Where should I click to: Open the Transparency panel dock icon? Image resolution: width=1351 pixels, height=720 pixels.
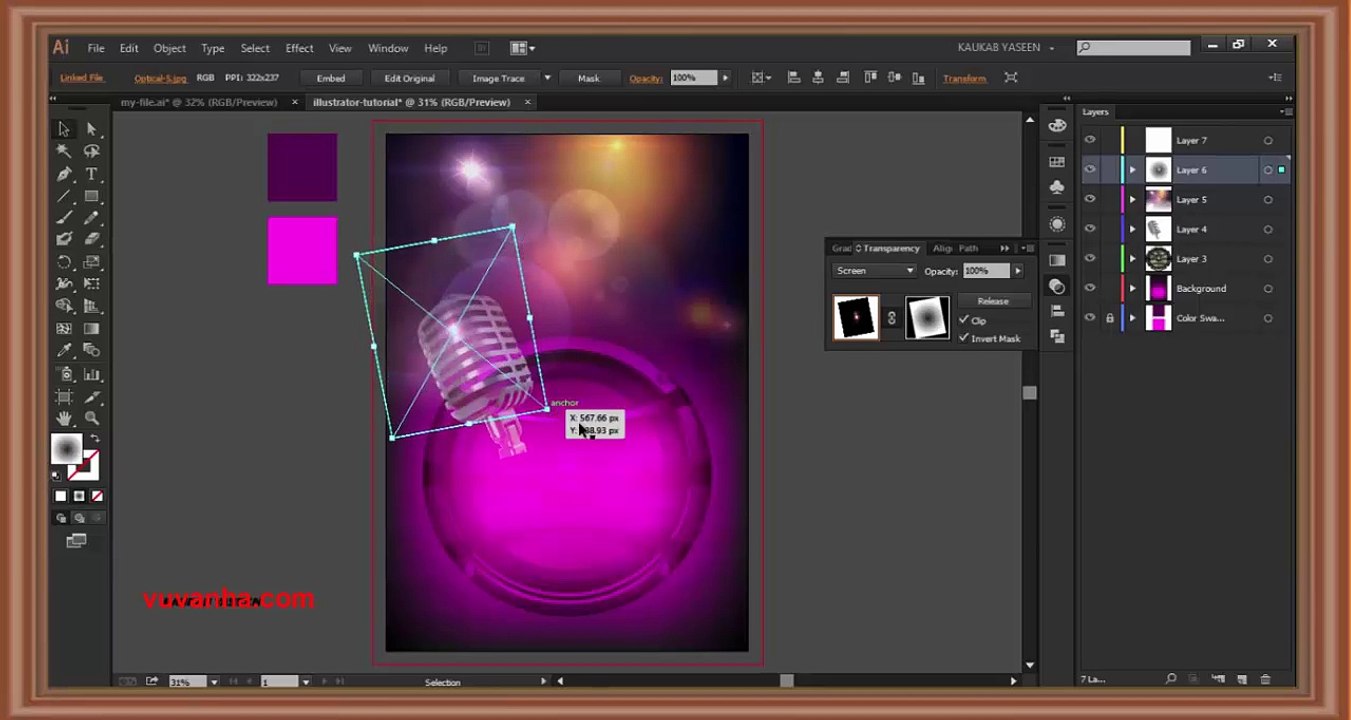1057,286
